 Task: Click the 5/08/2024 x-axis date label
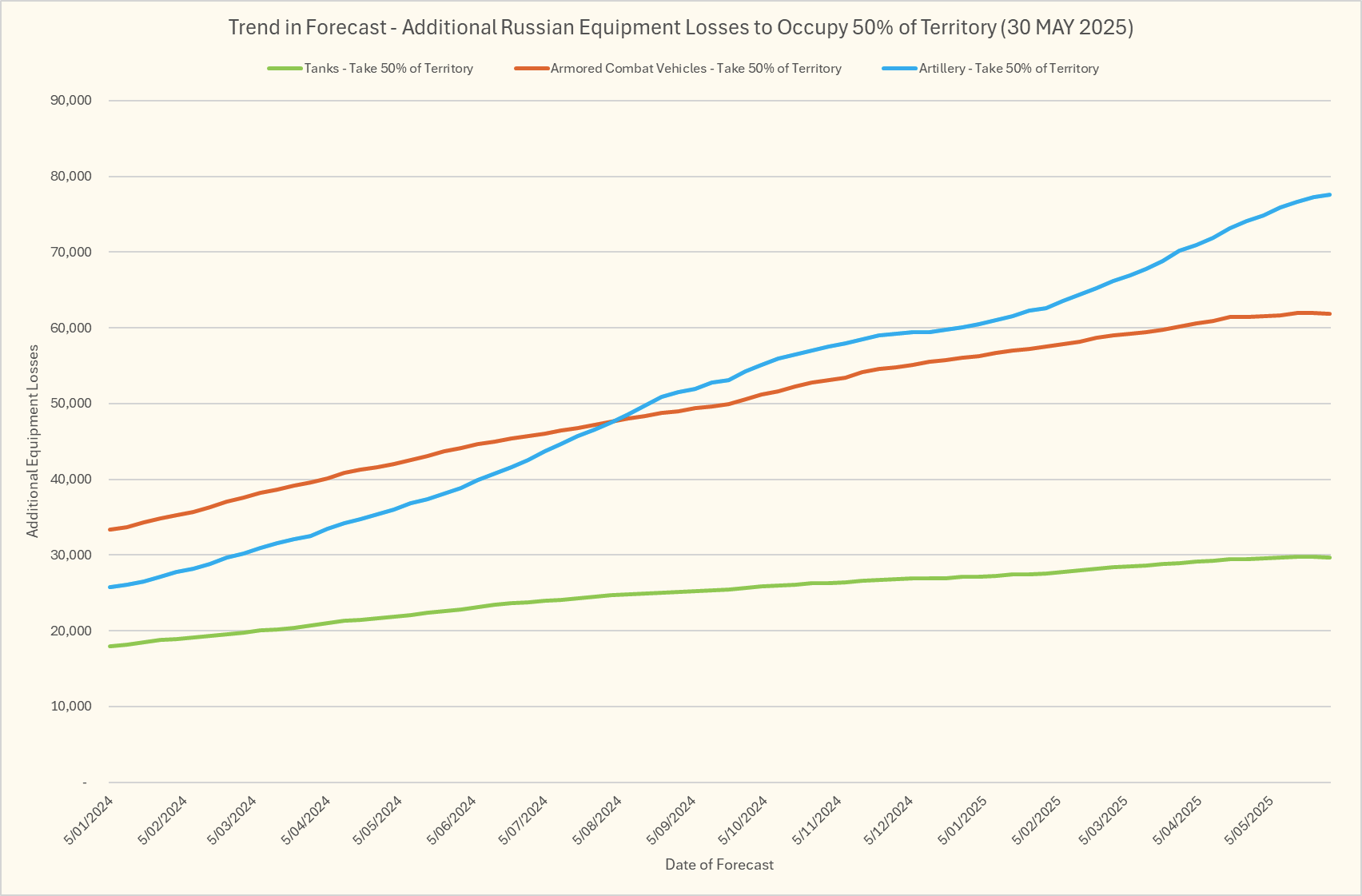pyautogui.click(x=597, y=821)
